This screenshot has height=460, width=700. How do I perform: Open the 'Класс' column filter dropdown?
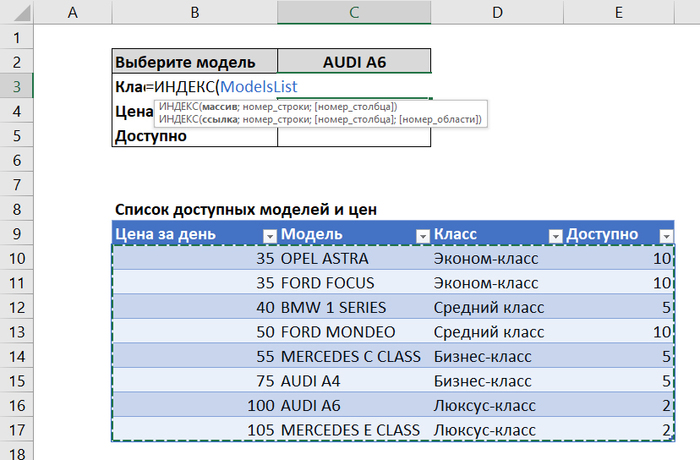point(555,236)
